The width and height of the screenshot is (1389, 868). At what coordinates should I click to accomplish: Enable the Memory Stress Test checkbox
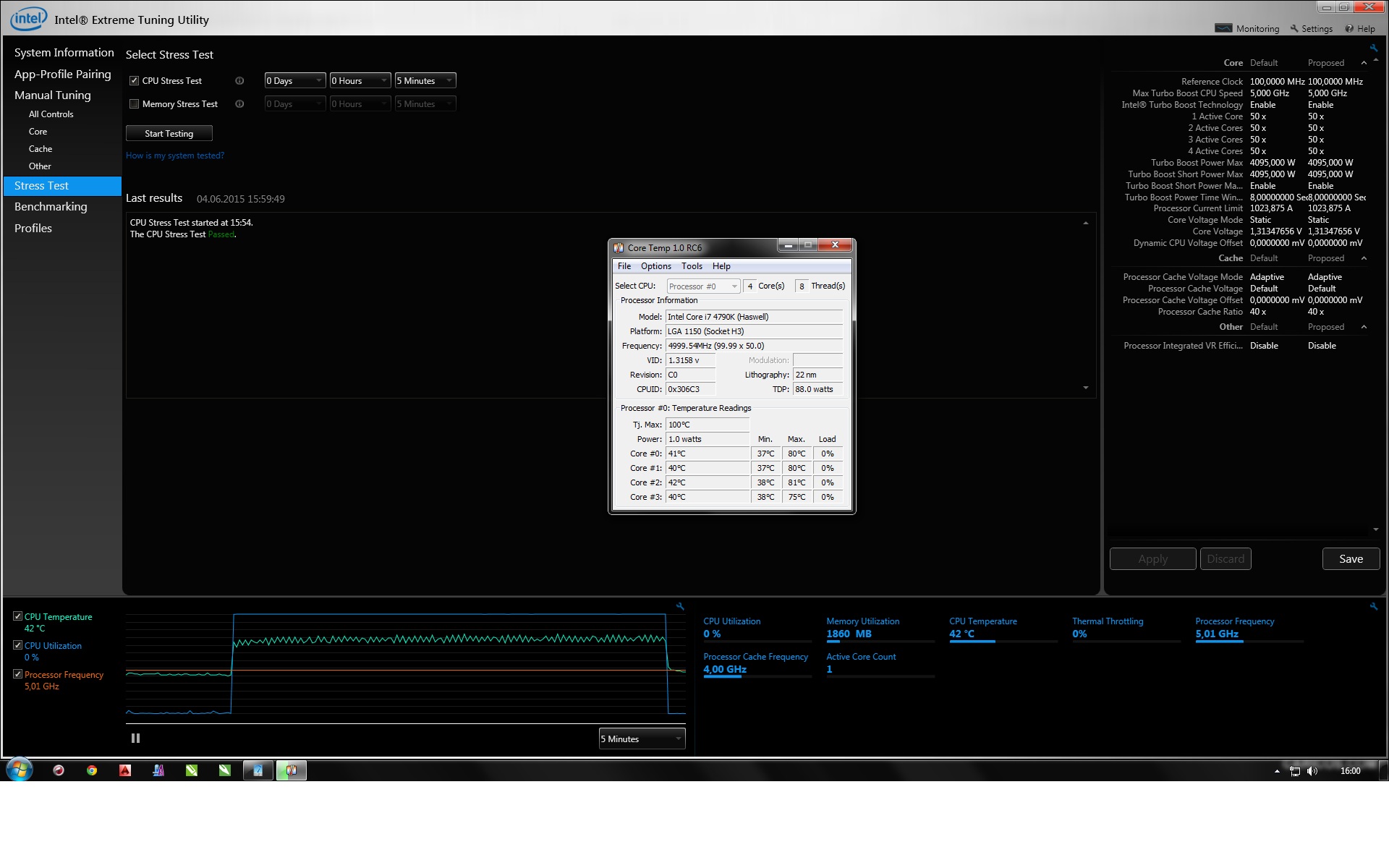point(134,104)
